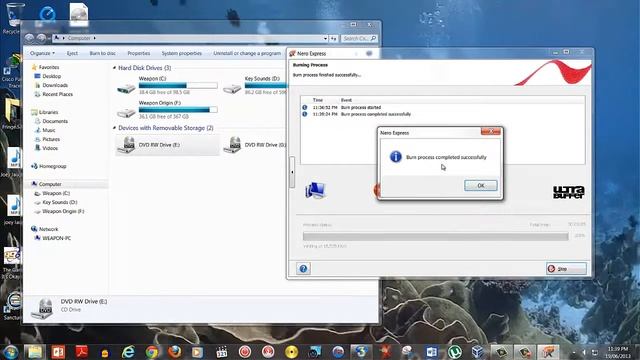Select DVD RW Drive (E:) in main pane

167,145
